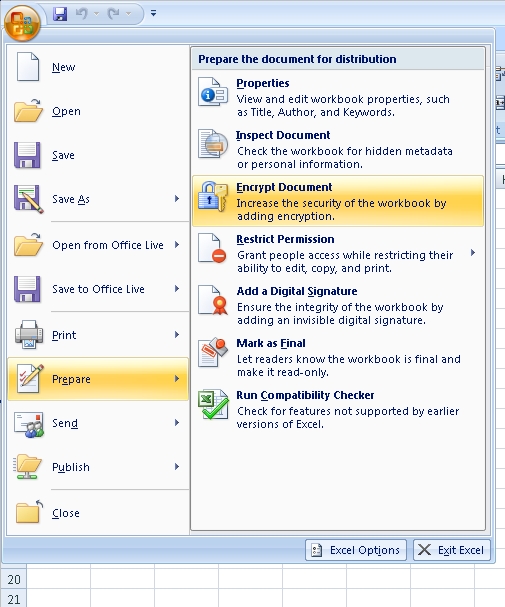The height and width of the screenshot is (607, 505).
Task: Click the Digital Signature ribbon seal icon
Action: point(212,300)
